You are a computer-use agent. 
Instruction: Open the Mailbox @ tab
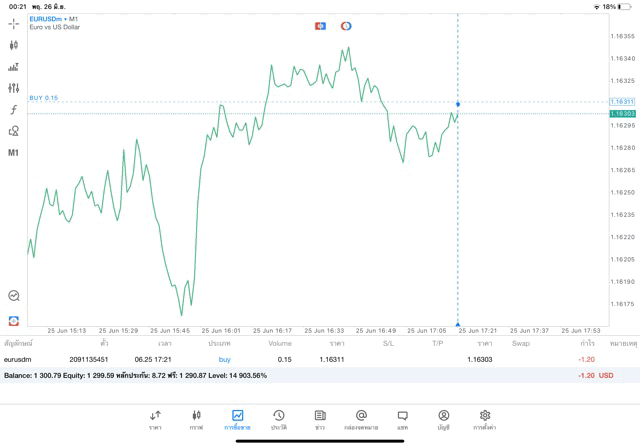(x=361, y=419)
